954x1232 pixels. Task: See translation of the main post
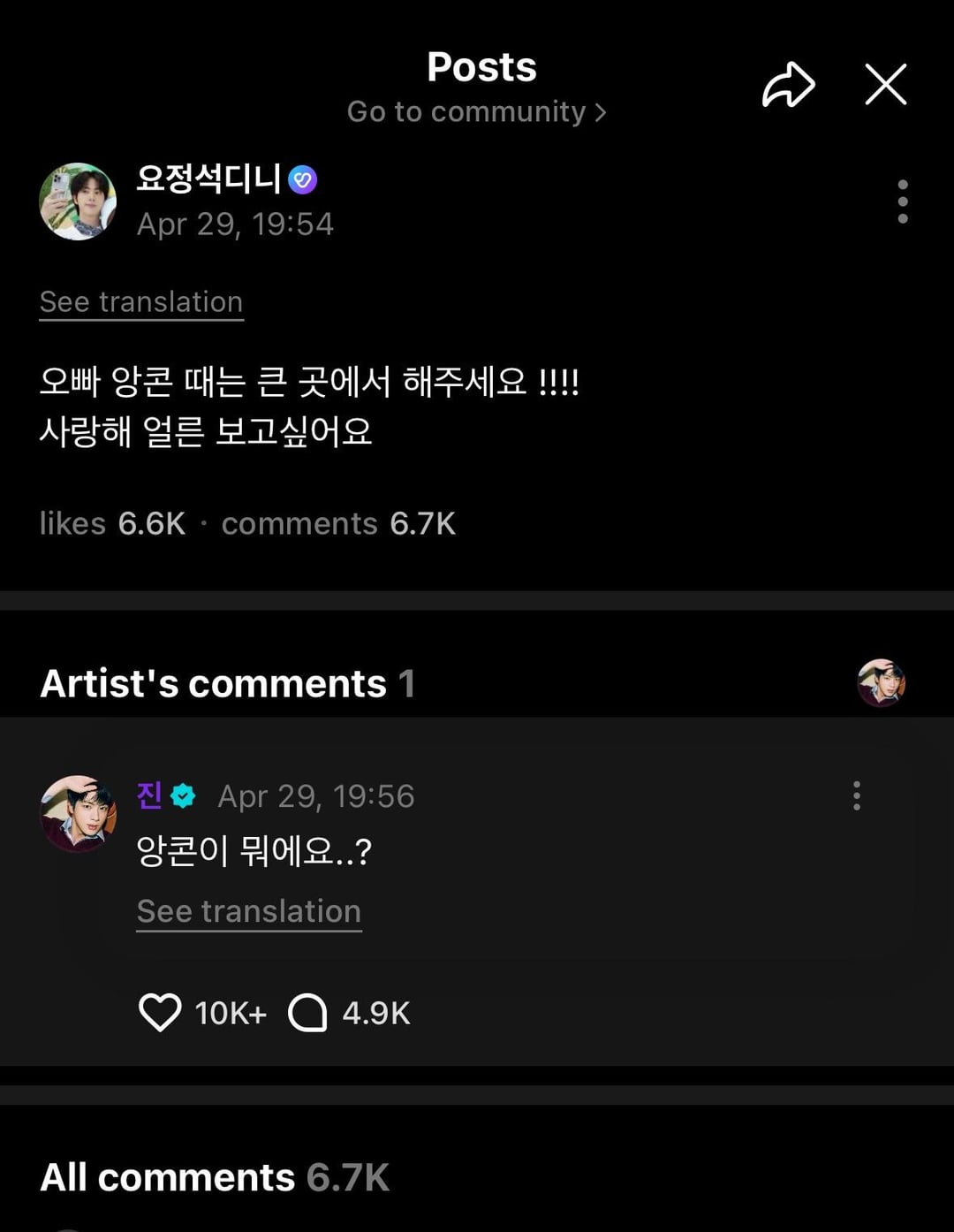point(141,302)
